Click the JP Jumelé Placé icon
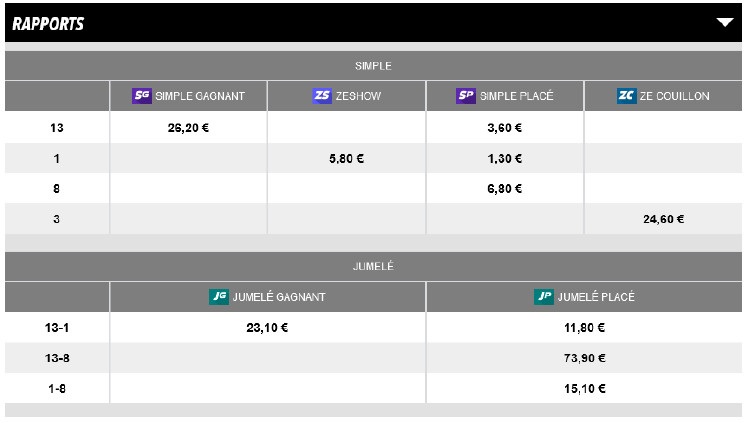 (544, 297)
